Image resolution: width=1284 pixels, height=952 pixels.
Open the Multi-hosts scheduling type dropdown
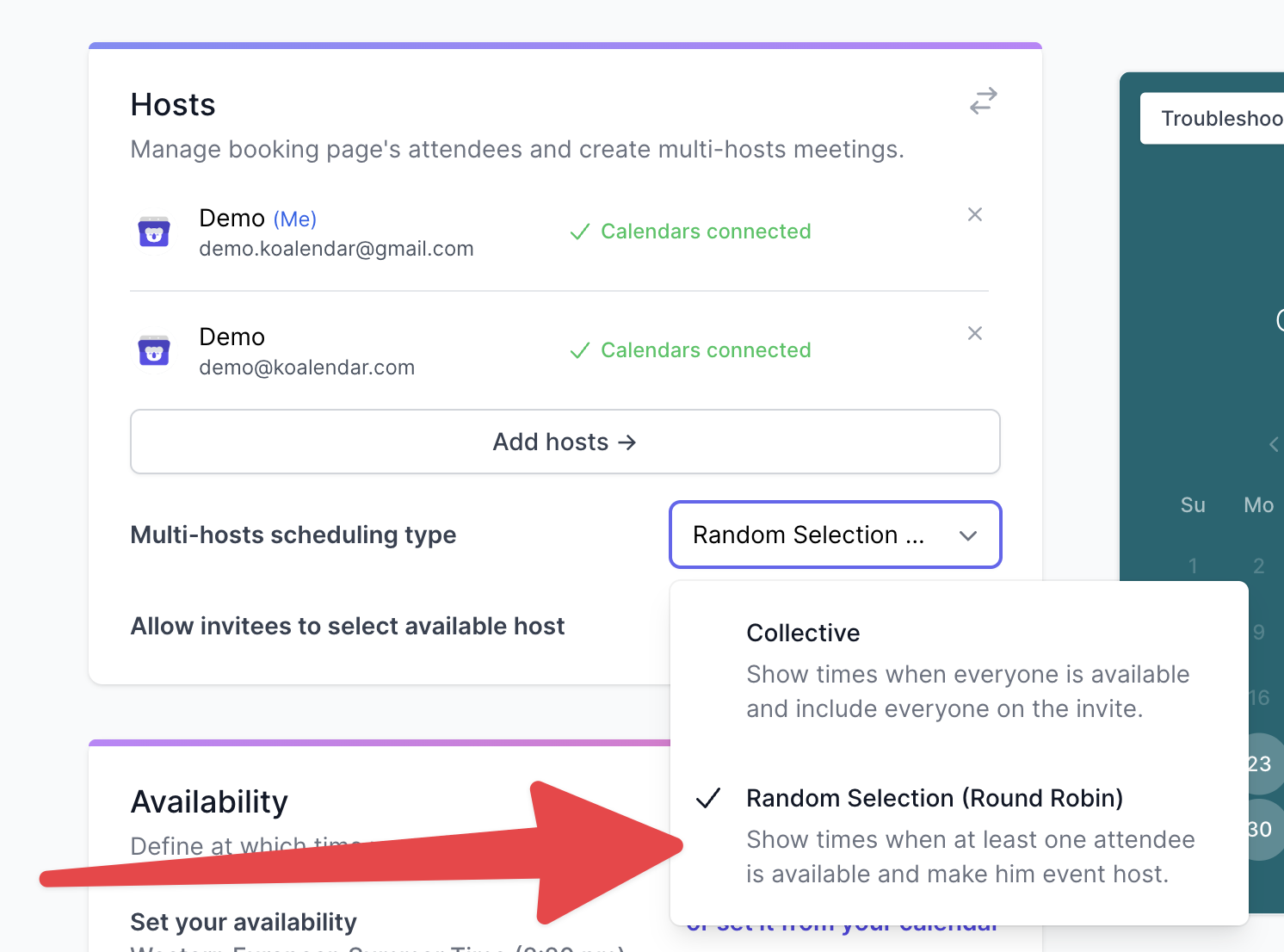click(x=836, y=535)
